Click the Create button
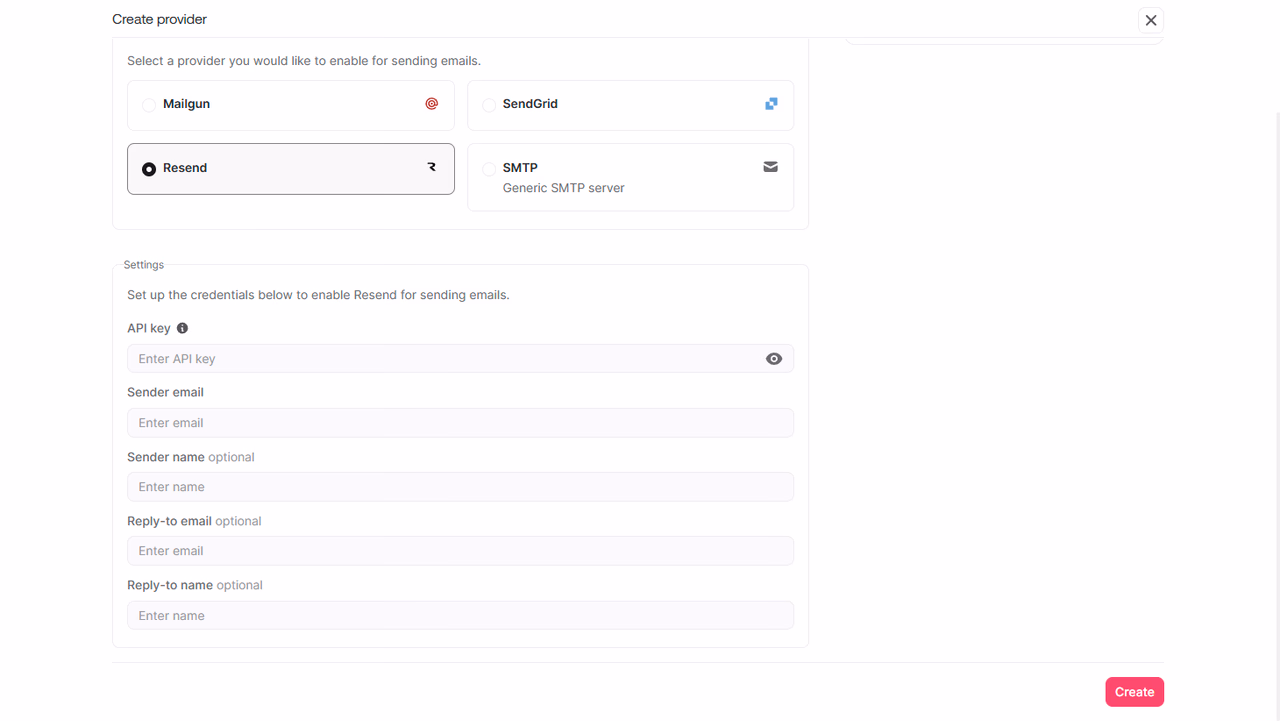Image resolution: width=1280 pixels, height=721 pixels. point(1134,692)
